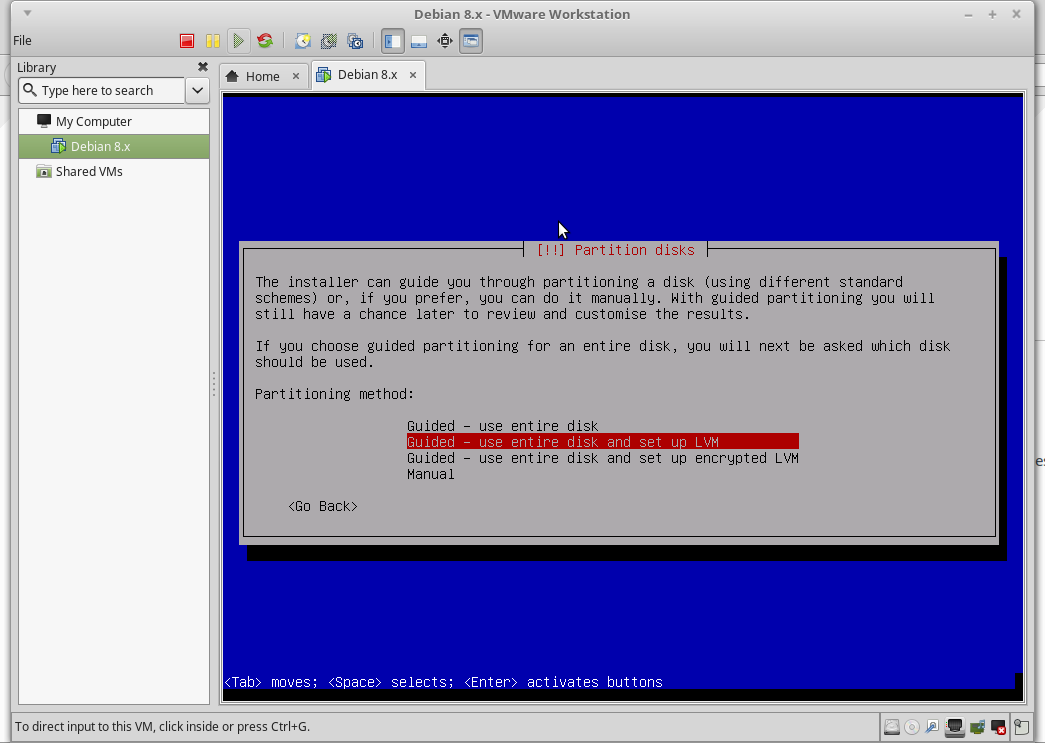This screenshot has width=1045, height=743.
Task: Toggle the library sidebar view icon
Action: (393, 41)
